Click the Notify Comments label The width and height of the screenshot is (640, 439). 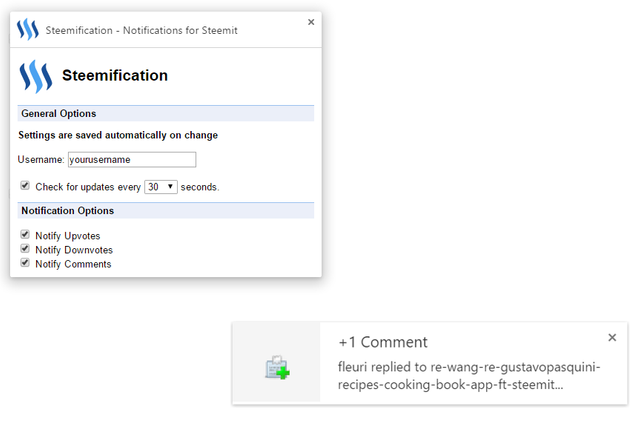(73, 264)
